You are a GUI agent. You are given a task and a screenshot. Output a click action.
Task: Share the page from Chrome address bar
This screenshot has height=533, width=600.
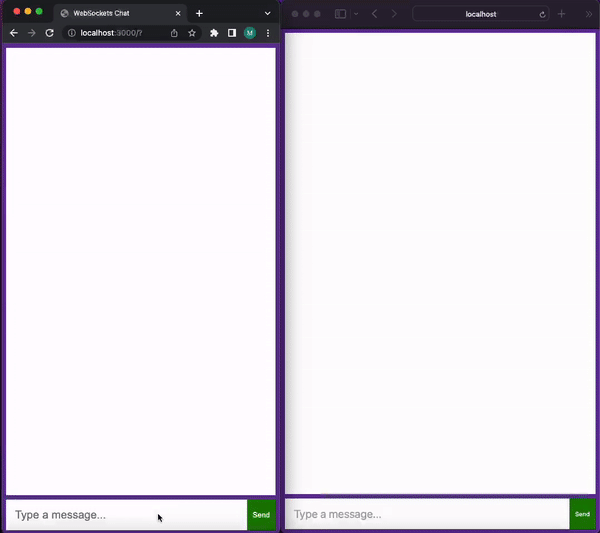174,33
